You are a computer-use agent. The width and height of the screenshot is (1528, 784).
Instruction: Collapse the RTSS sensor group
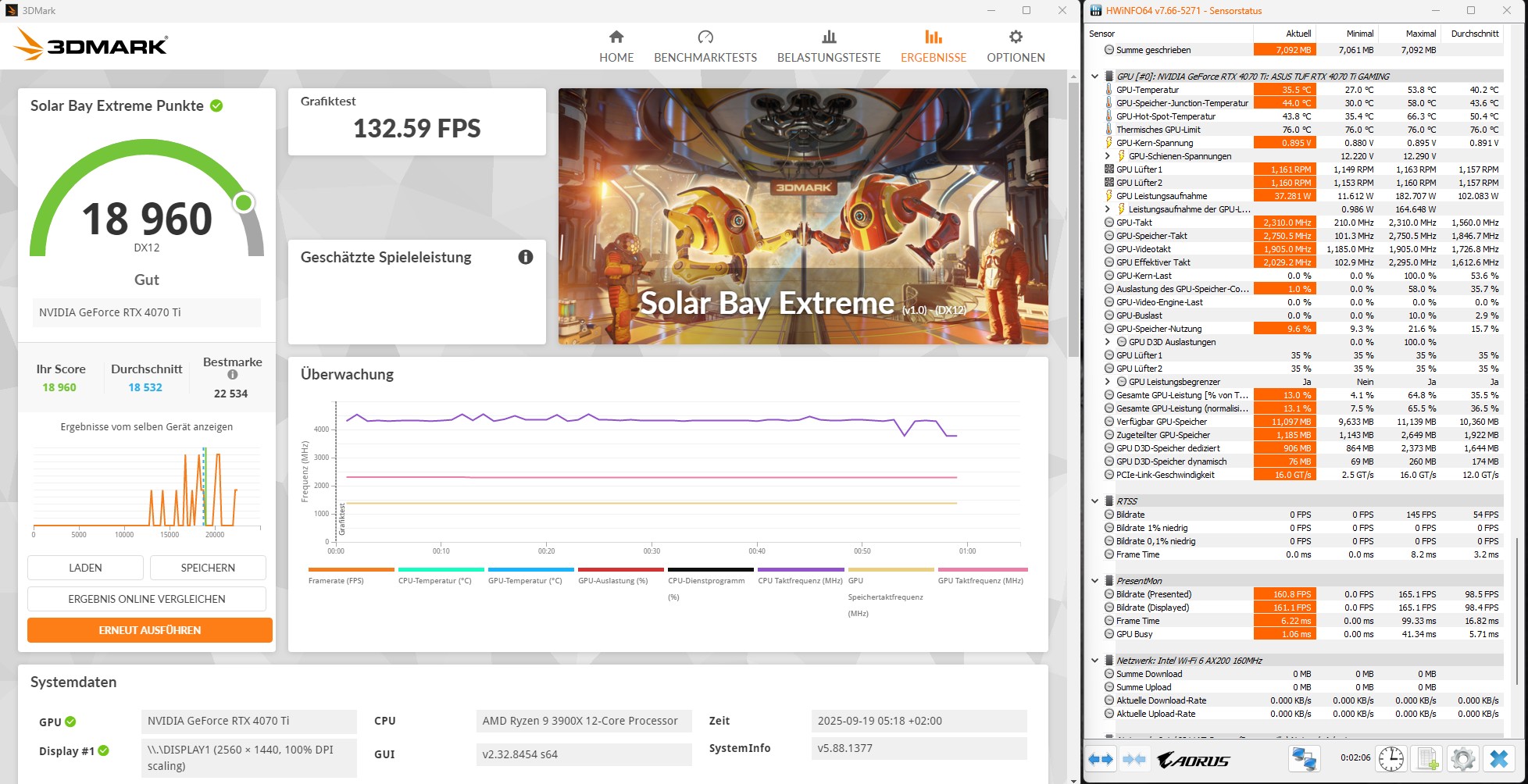point(1094,501)
